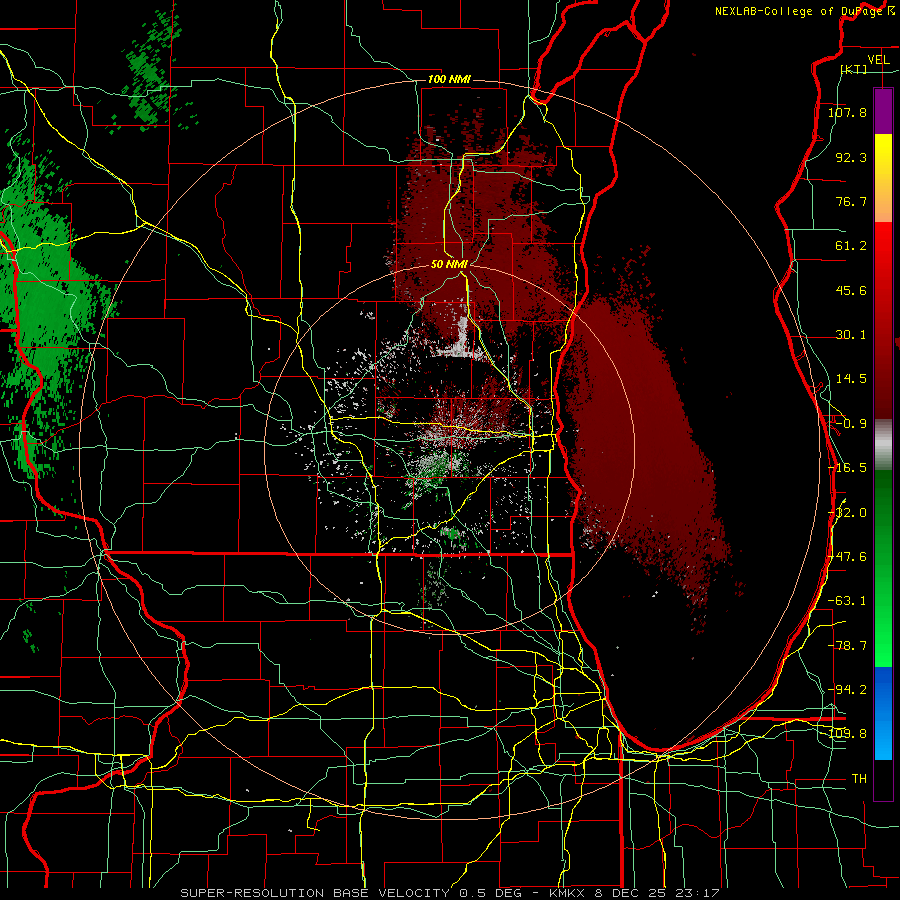Click the Super-Resolution Base Velocity caption

(x=449, y=893)
